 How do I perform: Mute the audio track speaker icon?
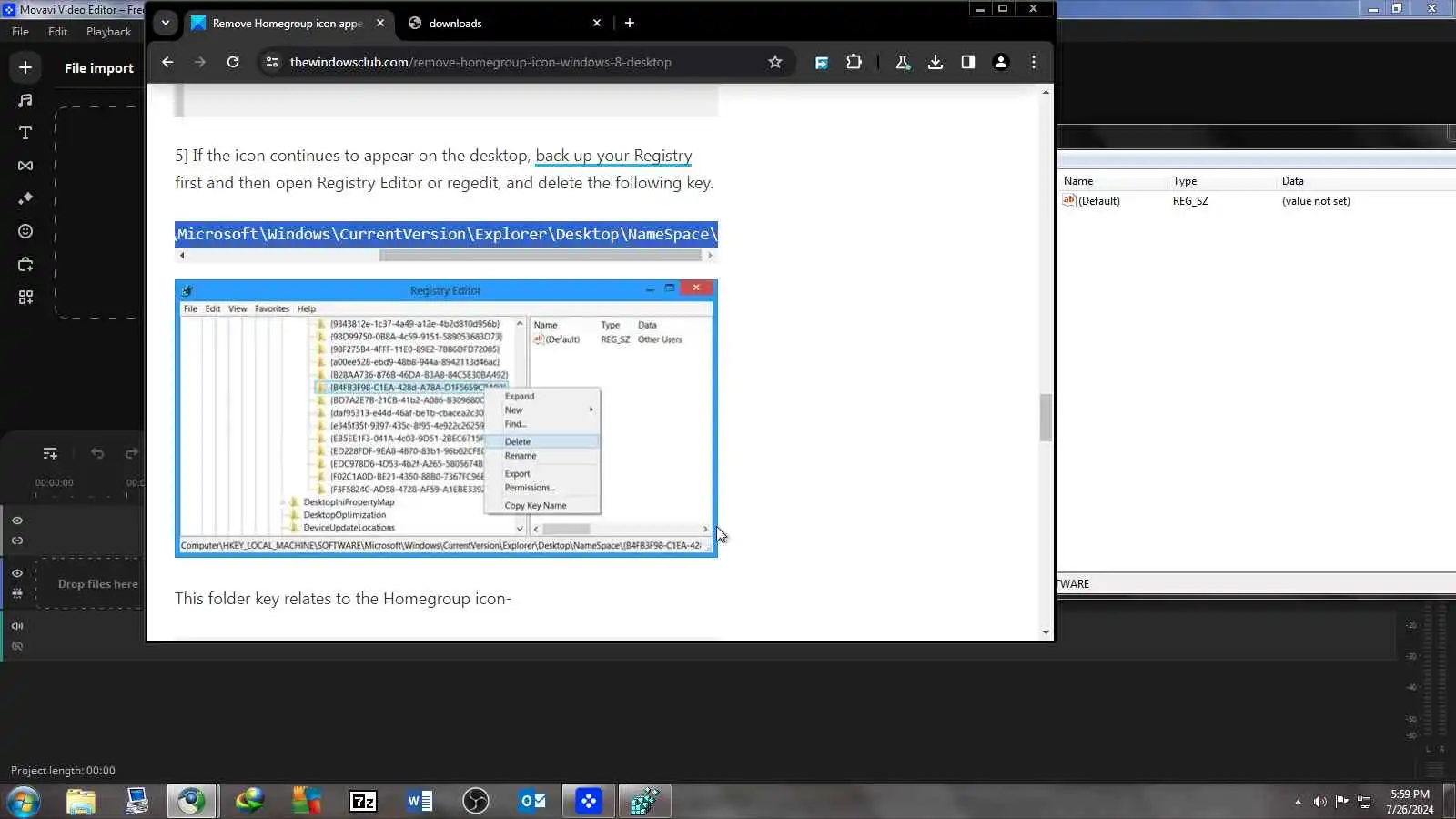pos(17,626)
